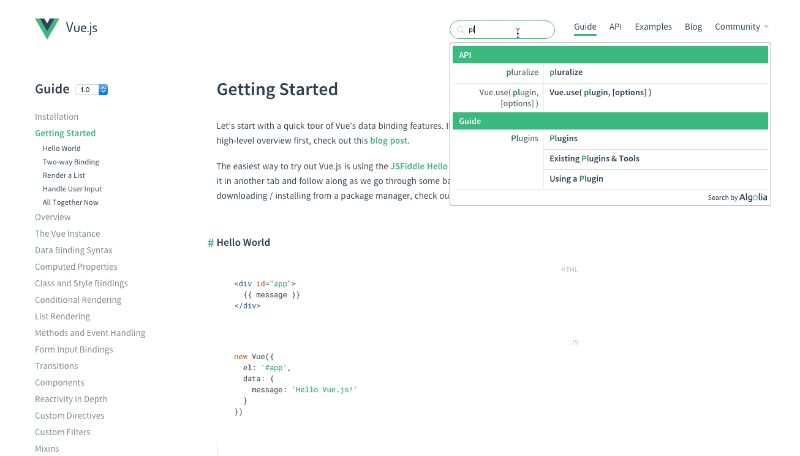The height and width of the screenshot is (456, 800).
Task: Open Data Binding Syntax page
Action: point(73,250)
